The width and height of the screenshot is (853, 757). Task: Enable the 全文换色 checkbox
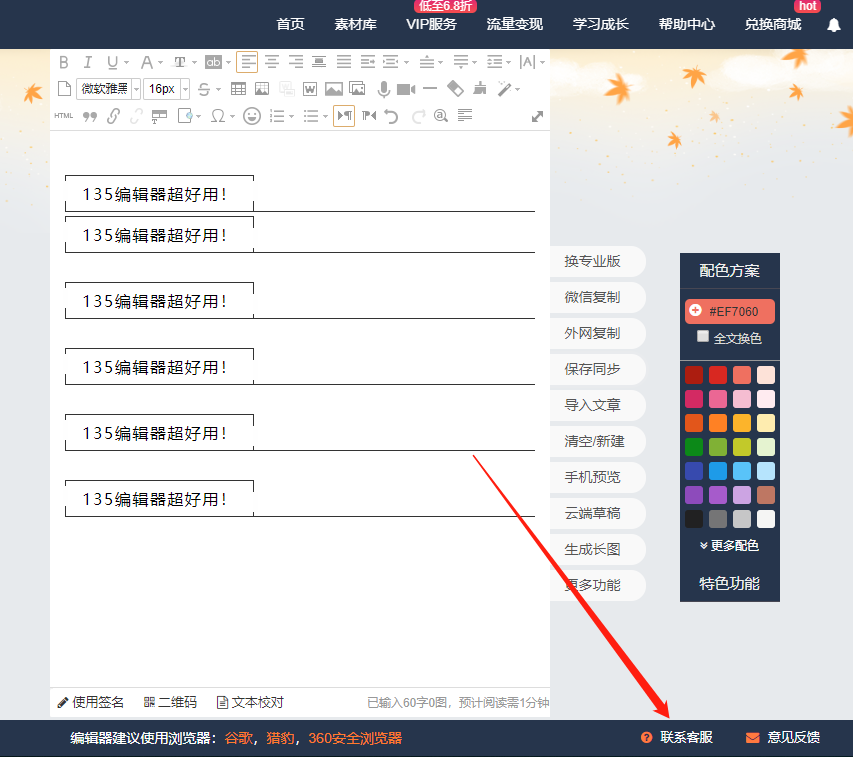click(x=703, y=337)
